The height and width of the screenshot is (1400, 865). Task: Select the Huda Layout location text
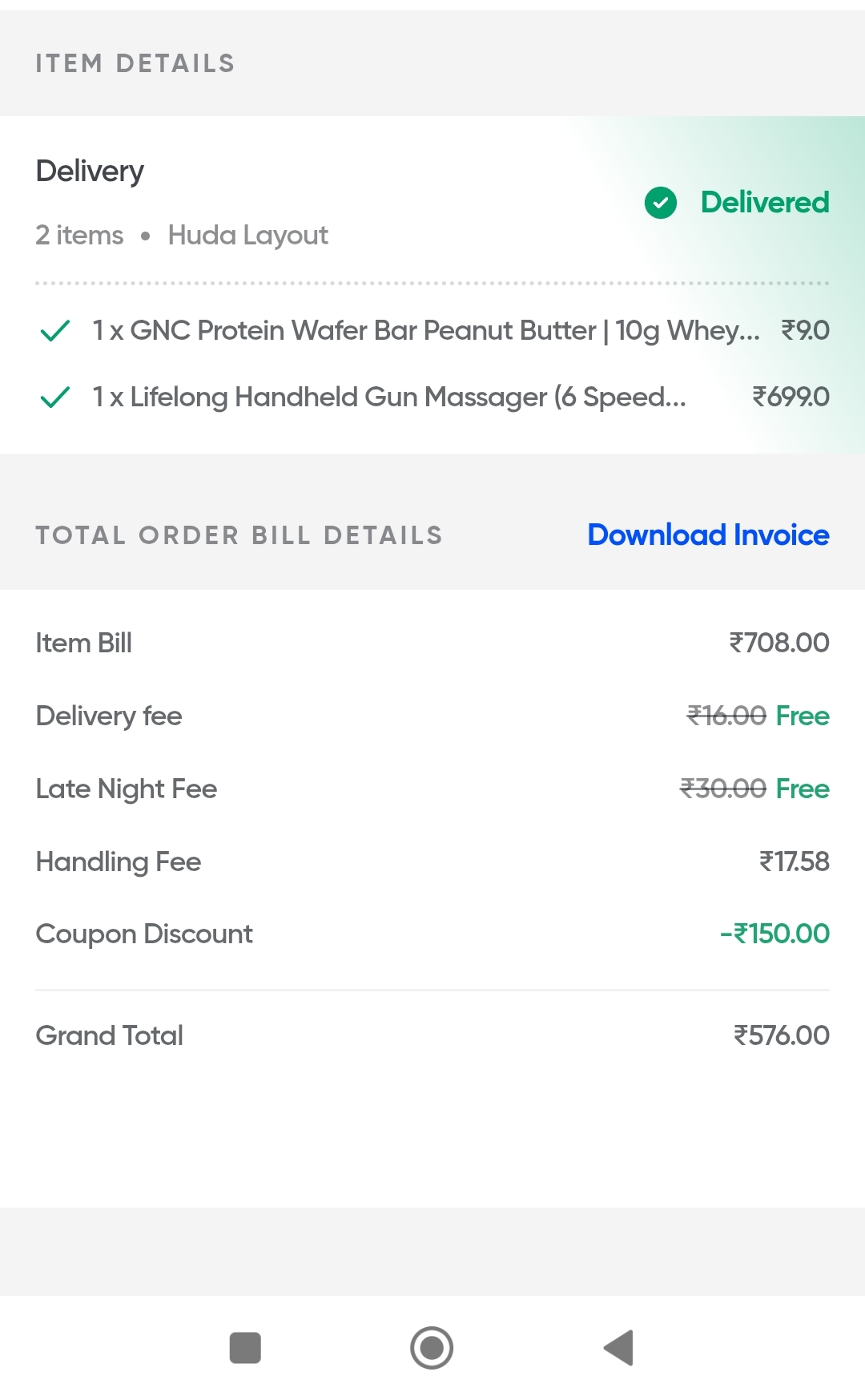click(247, 236)
